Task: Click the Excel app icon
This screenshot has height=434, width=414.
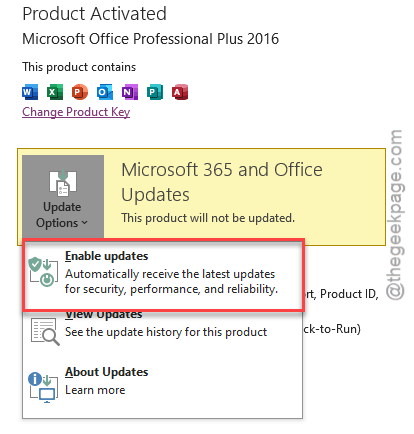Action: tap(55, 92)
